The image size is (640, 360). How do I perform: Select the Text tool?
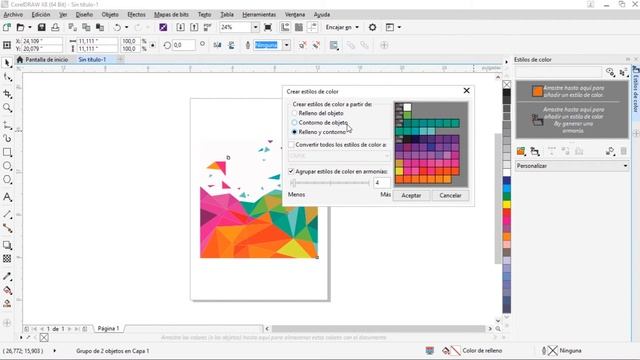pyautogui.click(x=7, y=197)
